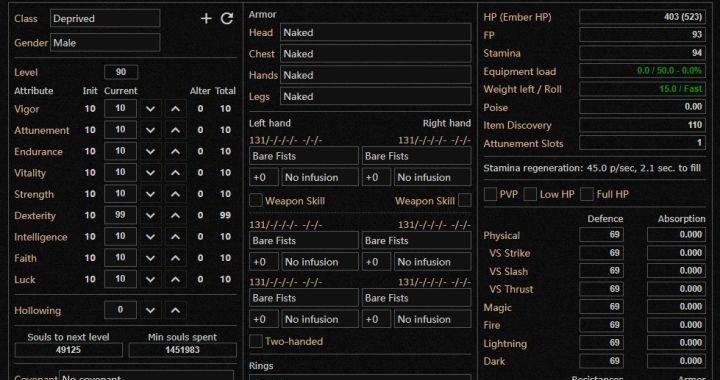This screenshot has width=720, height=380.
Task: Click the plus icon to add build
Action: 206,19
